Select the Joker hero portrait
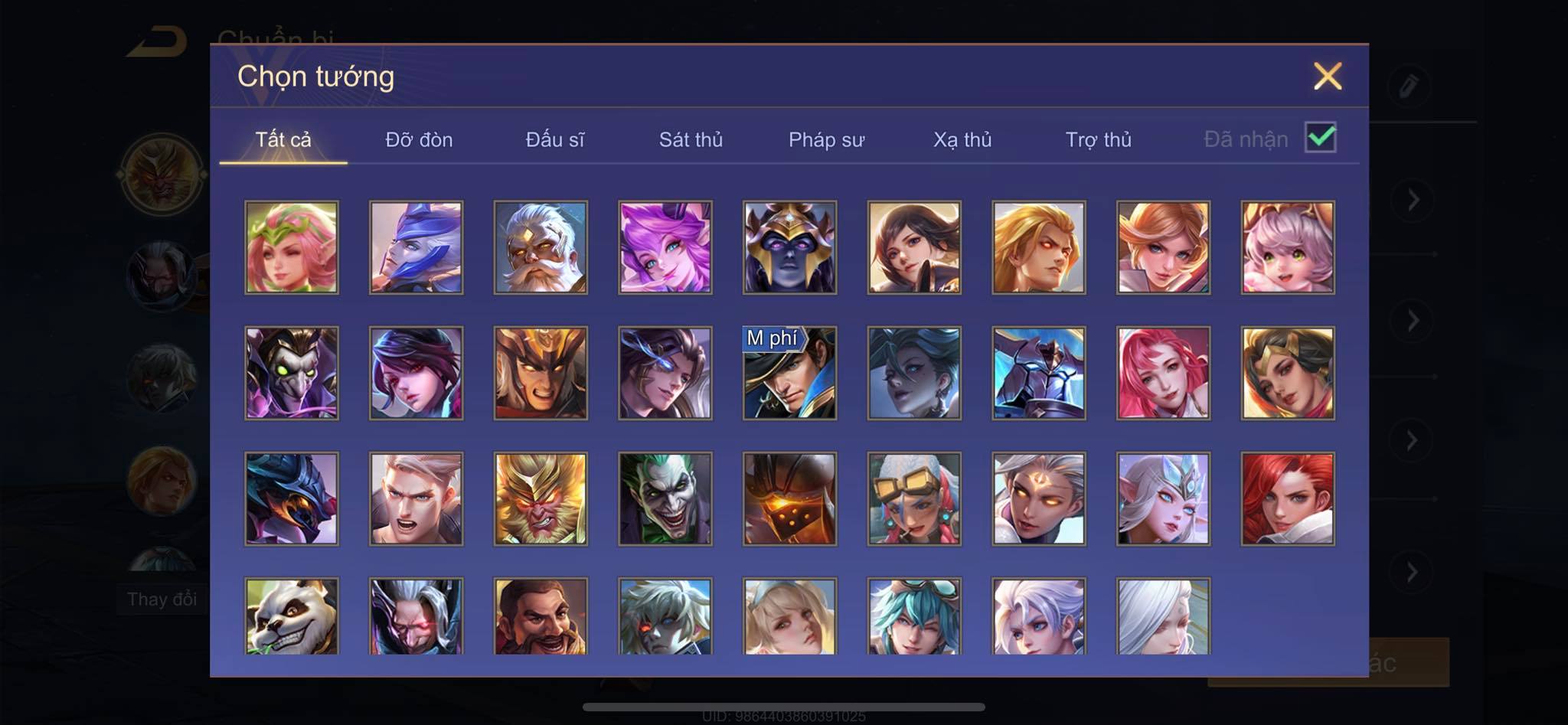Image resolution: width=1568 pixels, height=725 pixels. click(665, 498)
